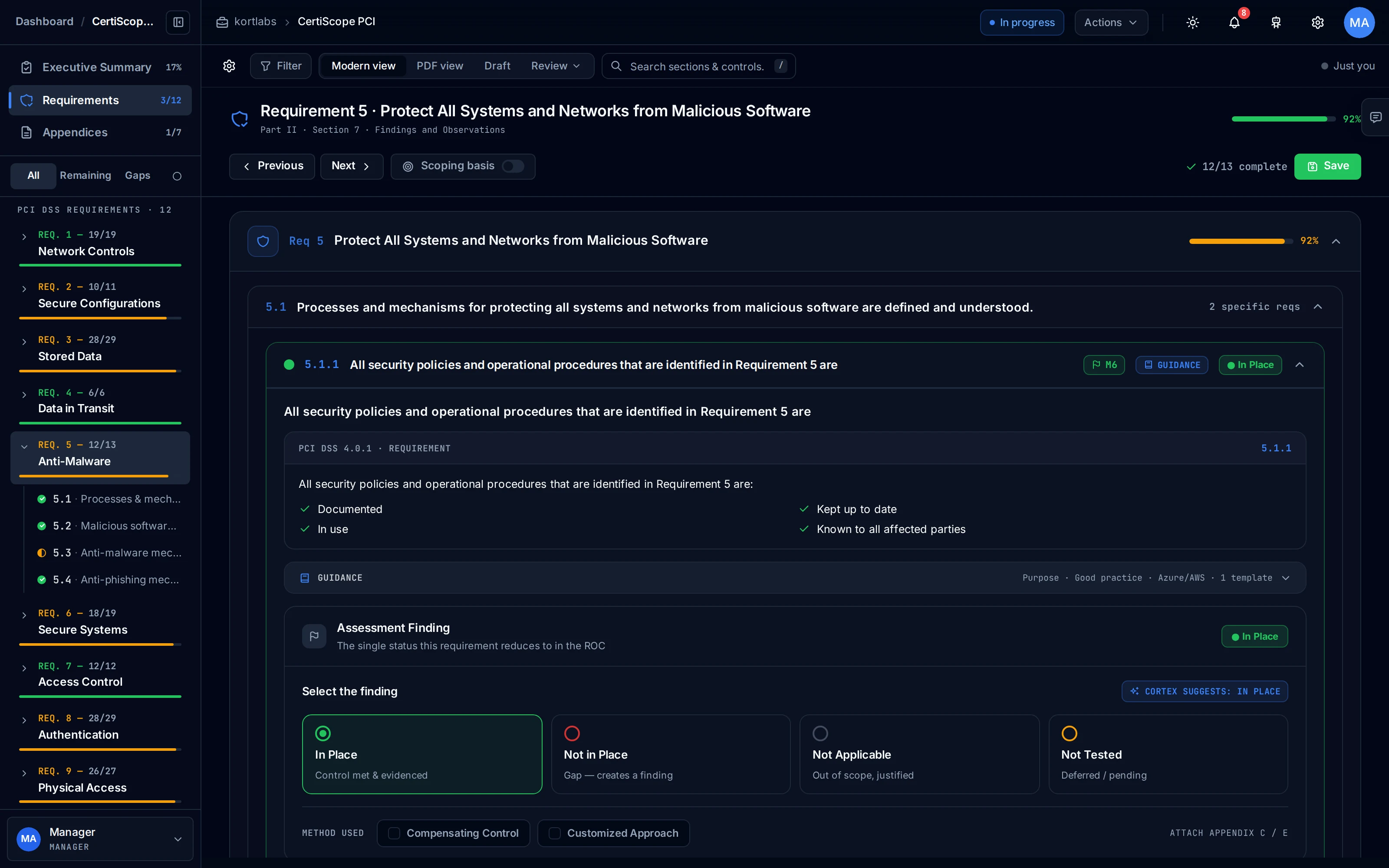Screen dimensions: 1389x868
Task: Open the GUIDANCE tag on 5.1.1
Action: pyautogui.click(x=1172, y=365)
